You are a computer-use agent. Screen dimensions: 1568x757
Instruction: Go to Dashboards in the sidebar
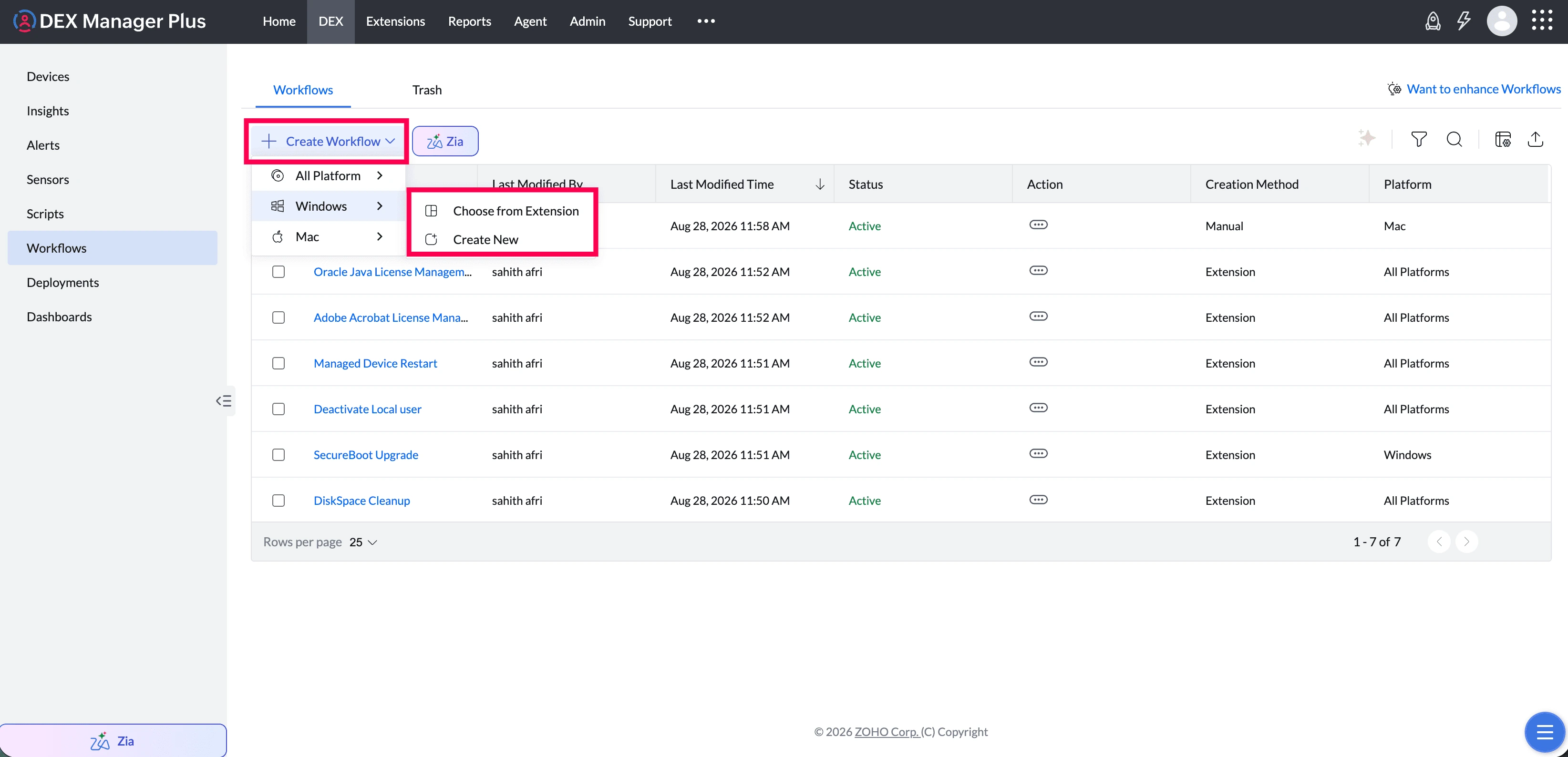pyautogui.click(x=113, y=317)
